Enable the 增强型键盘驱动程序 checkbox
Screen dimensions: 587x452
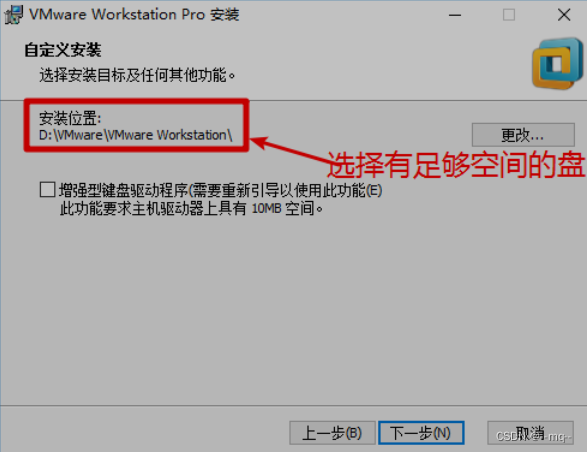click(x=48, y=189)
